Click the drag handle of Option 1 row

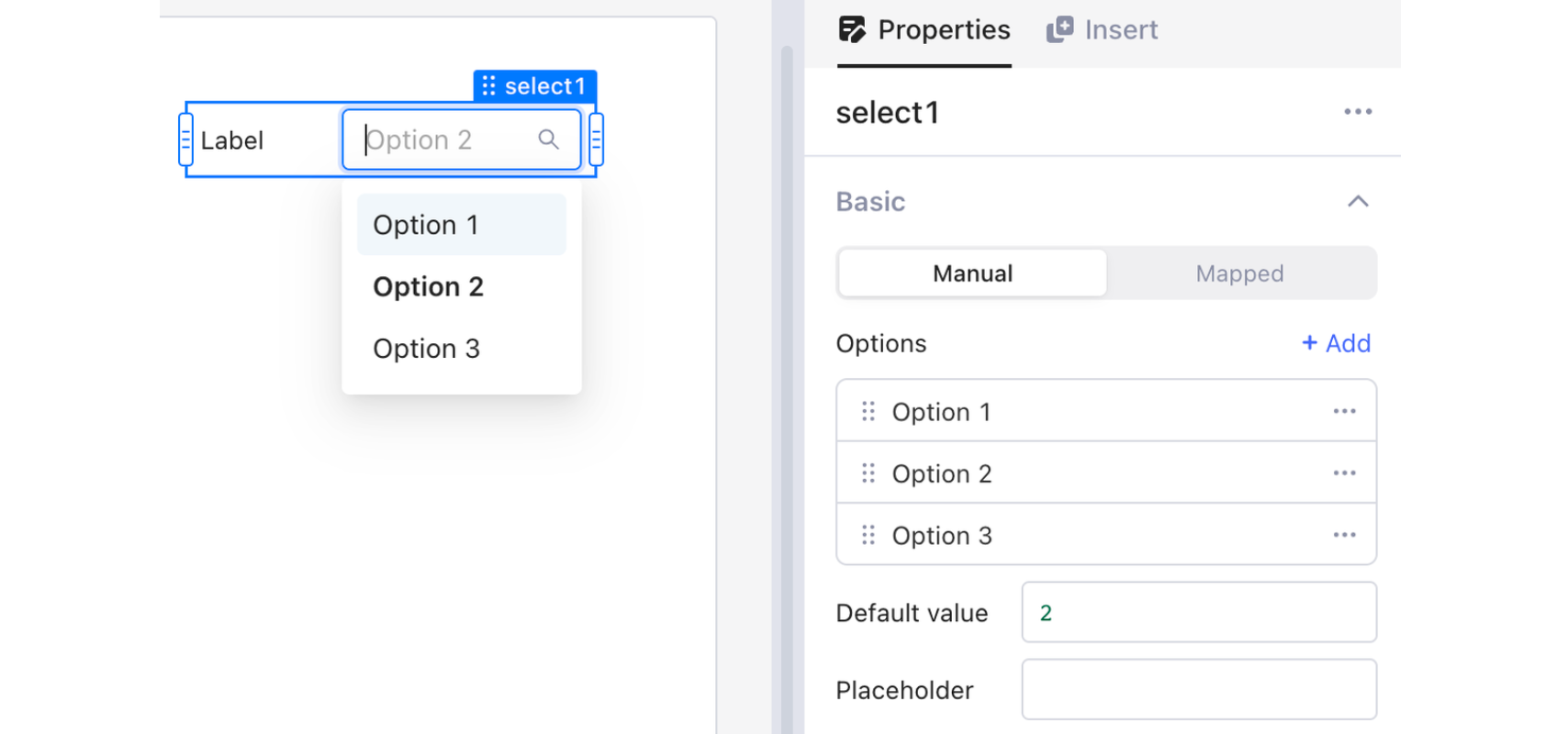point(868,412)
